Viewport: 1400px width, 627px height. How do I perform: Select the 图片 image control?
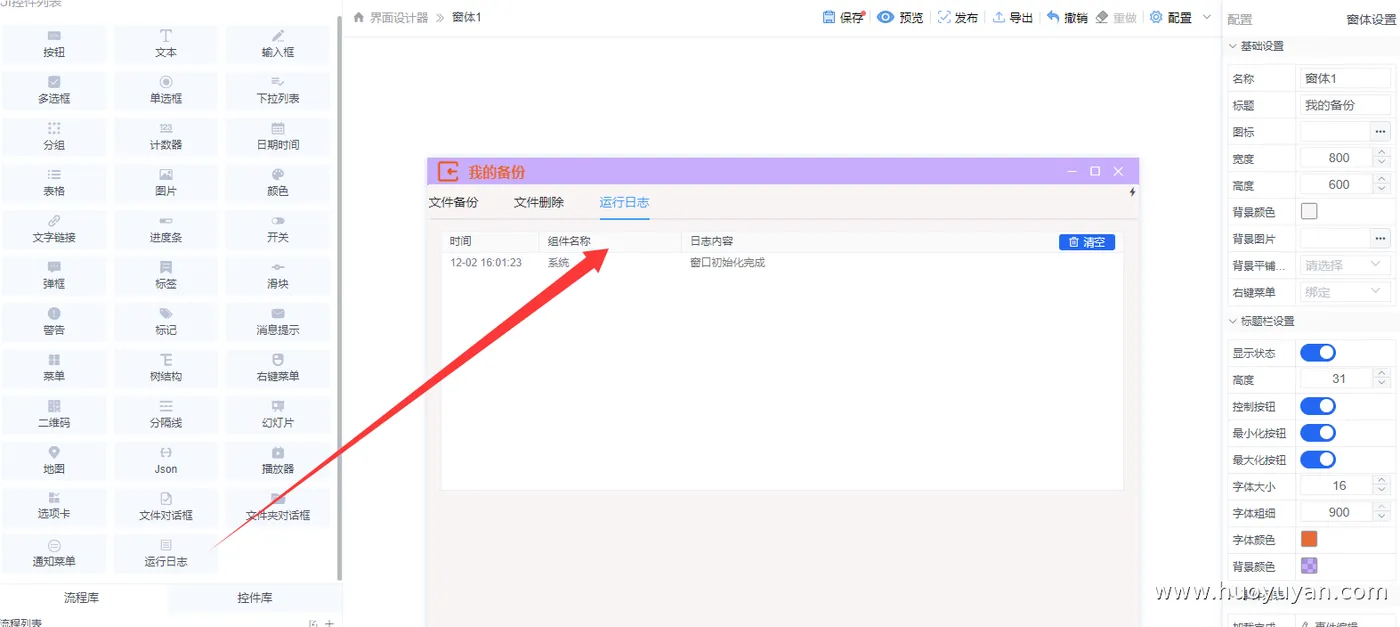coord(166,182)
